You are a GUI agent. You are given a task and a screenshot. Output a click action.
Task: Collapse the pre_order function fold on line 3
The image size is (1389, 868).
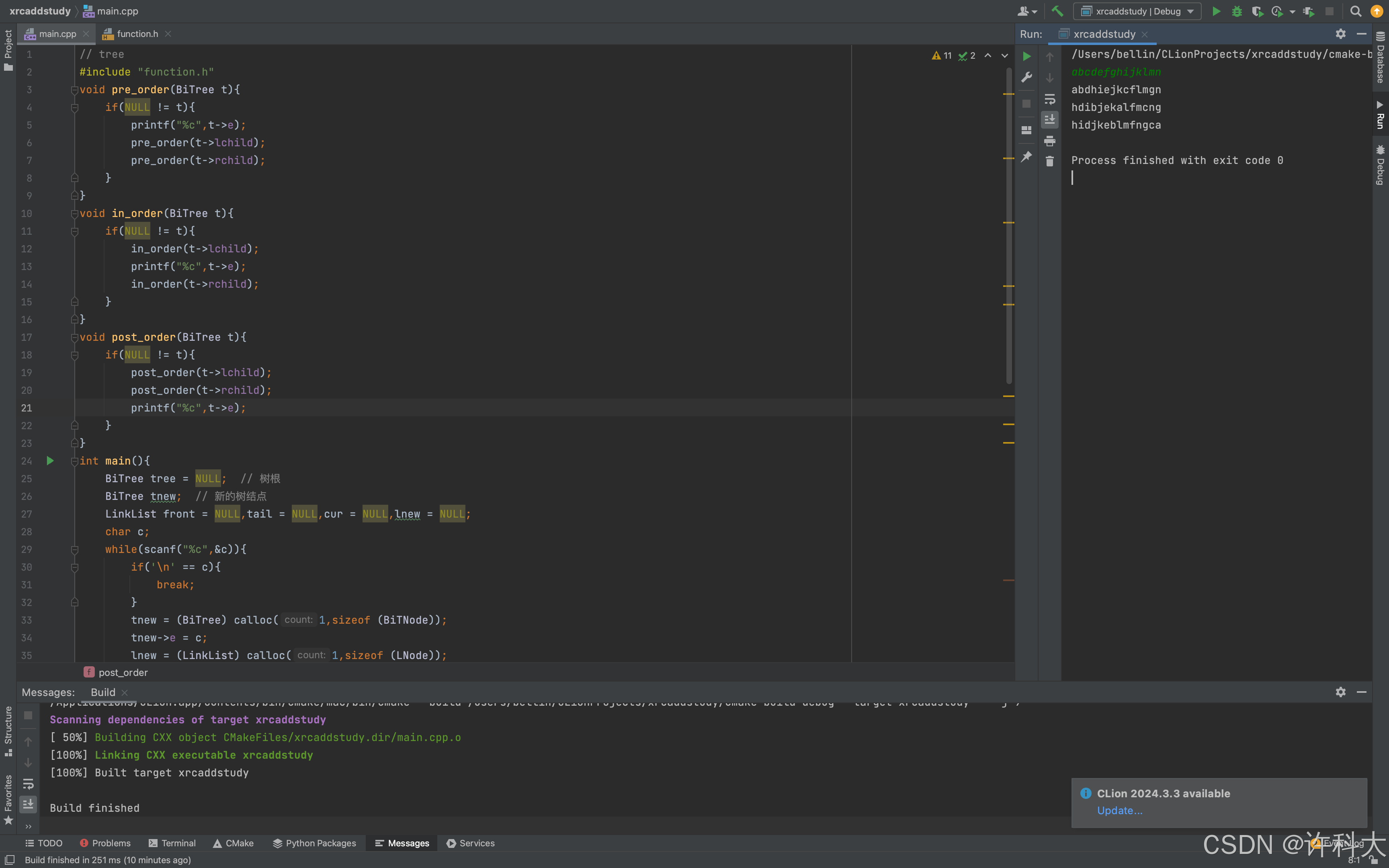tap(74, 90)
